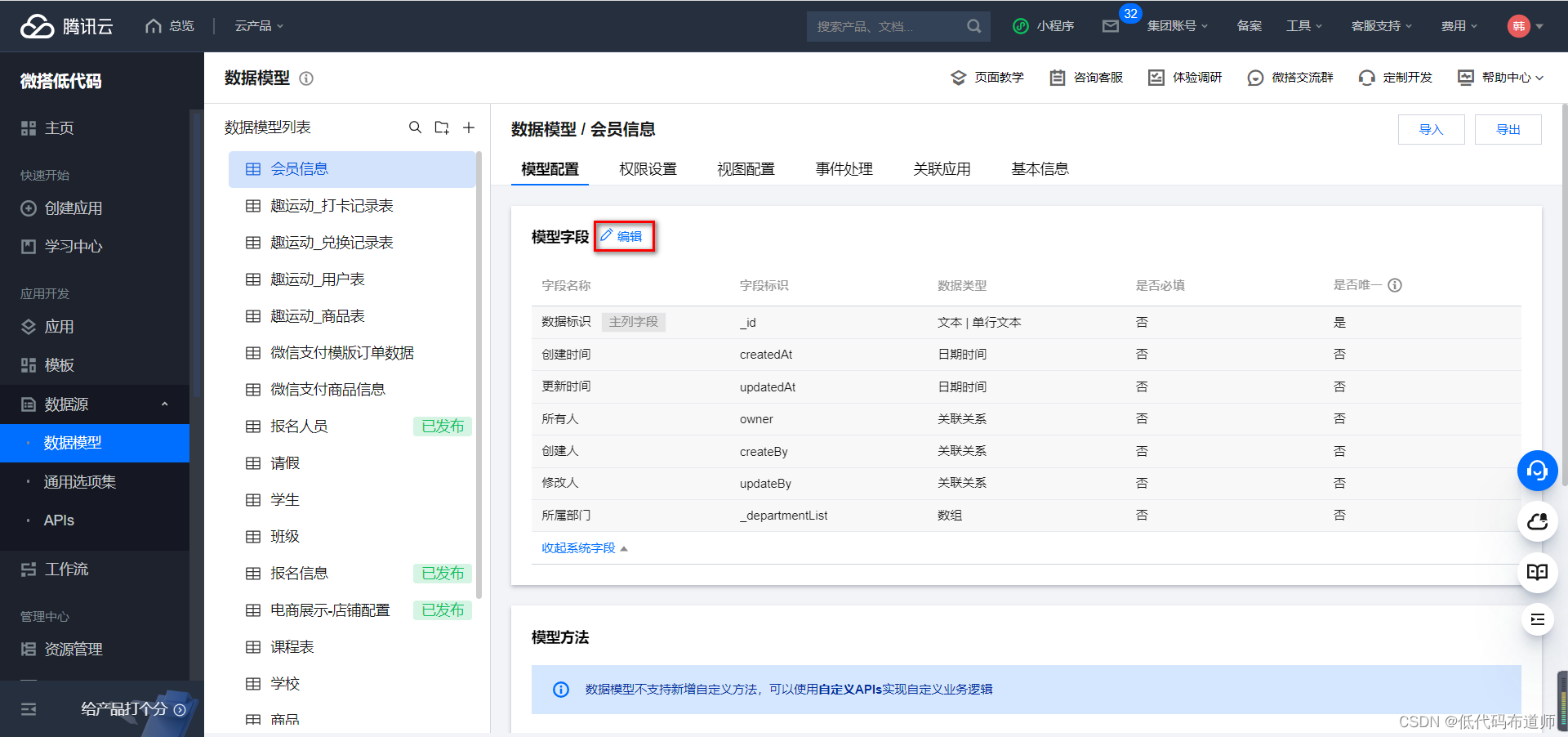Switch to 模型配置 tab
Screen dimensions: 1568x737
coord(550,169)
